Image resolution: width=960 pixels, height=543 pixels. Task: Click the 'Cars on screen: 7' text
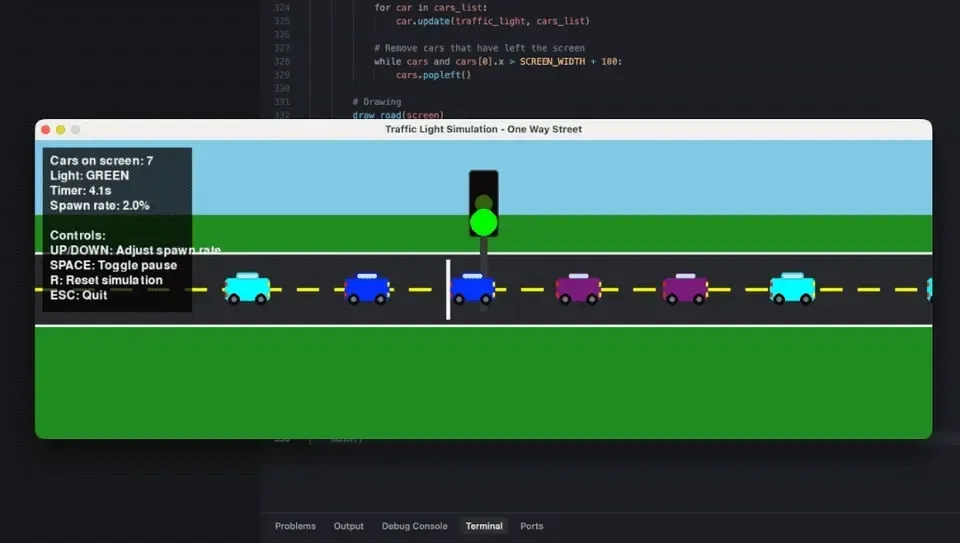[102, 160]
